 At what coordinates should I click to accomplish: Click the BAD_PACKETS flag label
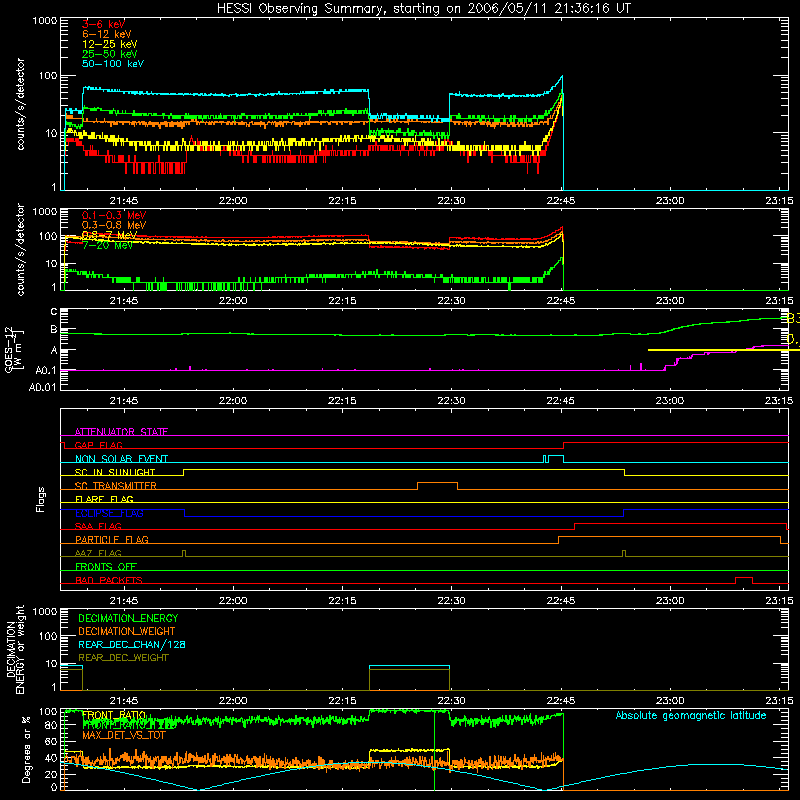click(109, 580)
